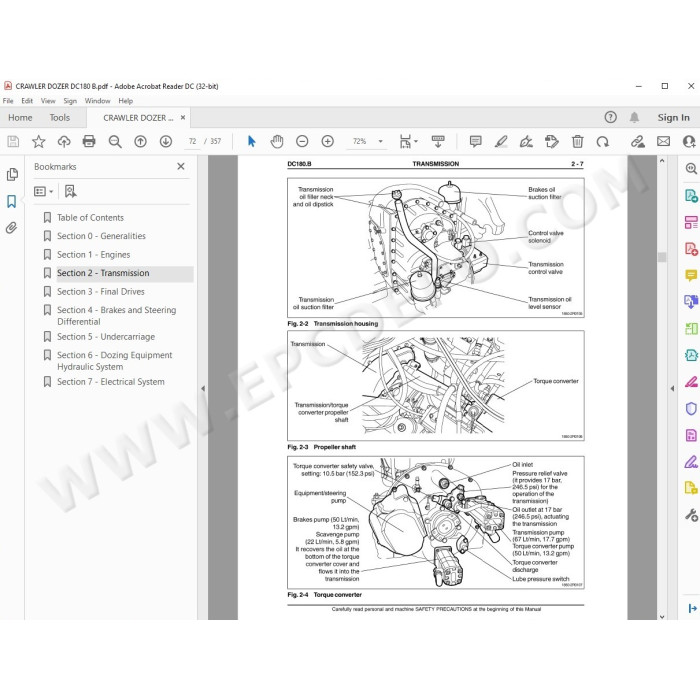Open Section 6 - Dozing Equipment bookmark

tap(115, 361)
